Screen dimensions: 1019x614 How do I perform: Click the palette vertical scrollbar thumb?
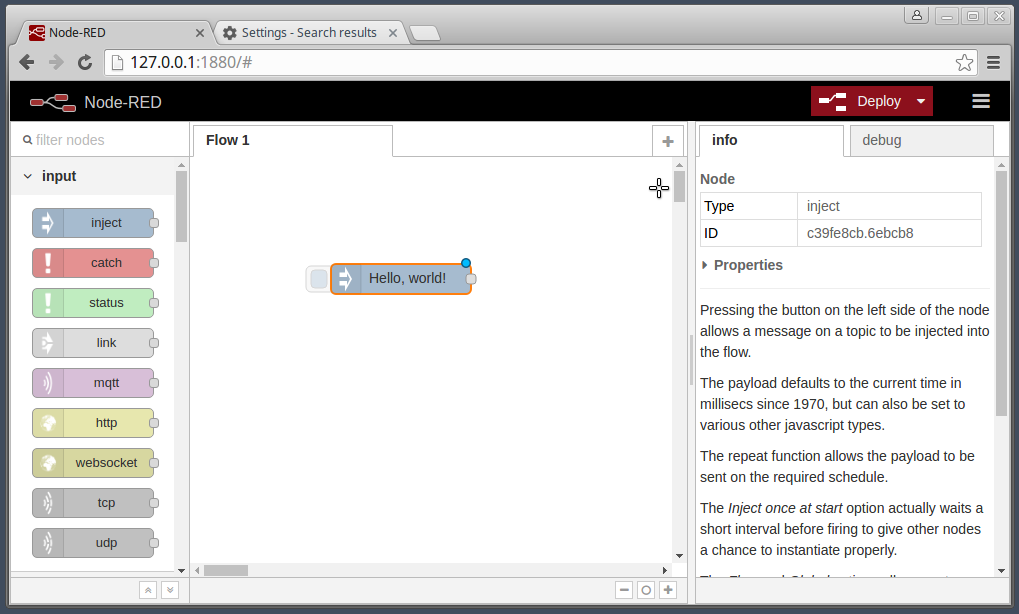click(181, 207)
